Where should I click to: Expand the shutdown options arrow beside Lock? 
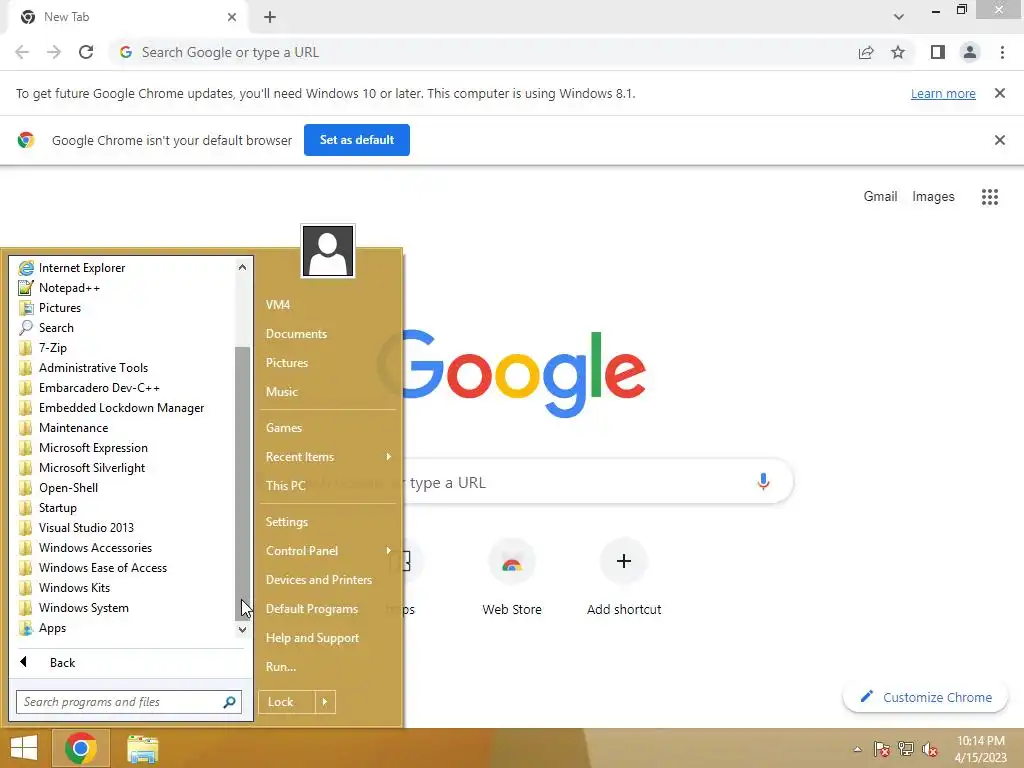click(325, 702)
